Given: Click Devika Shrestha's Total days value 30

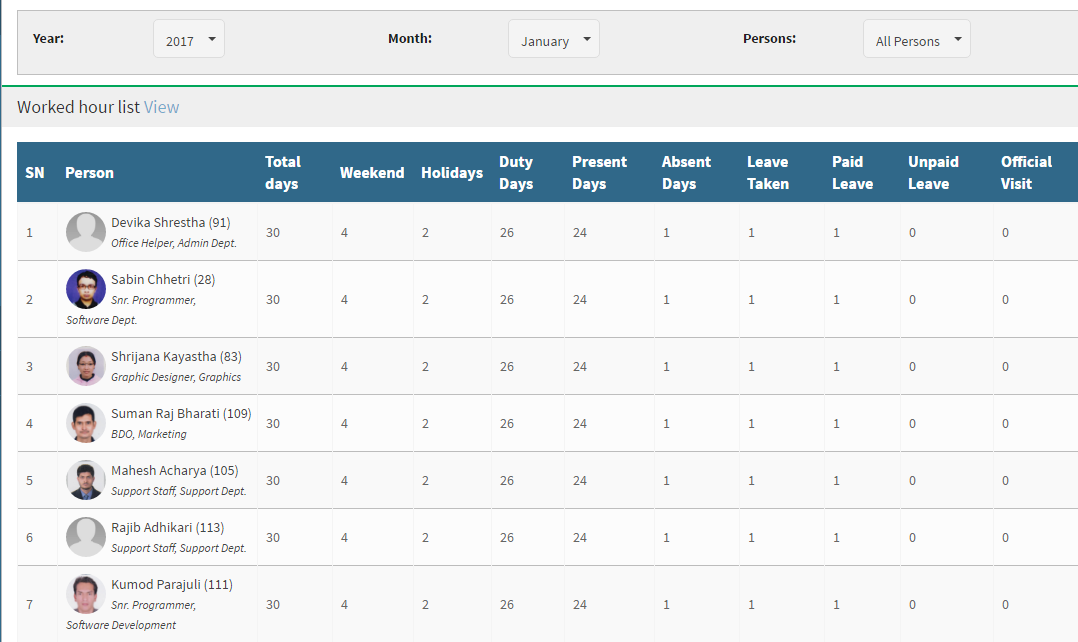Looking at the screenshot, I should click(x=273, y=232).
